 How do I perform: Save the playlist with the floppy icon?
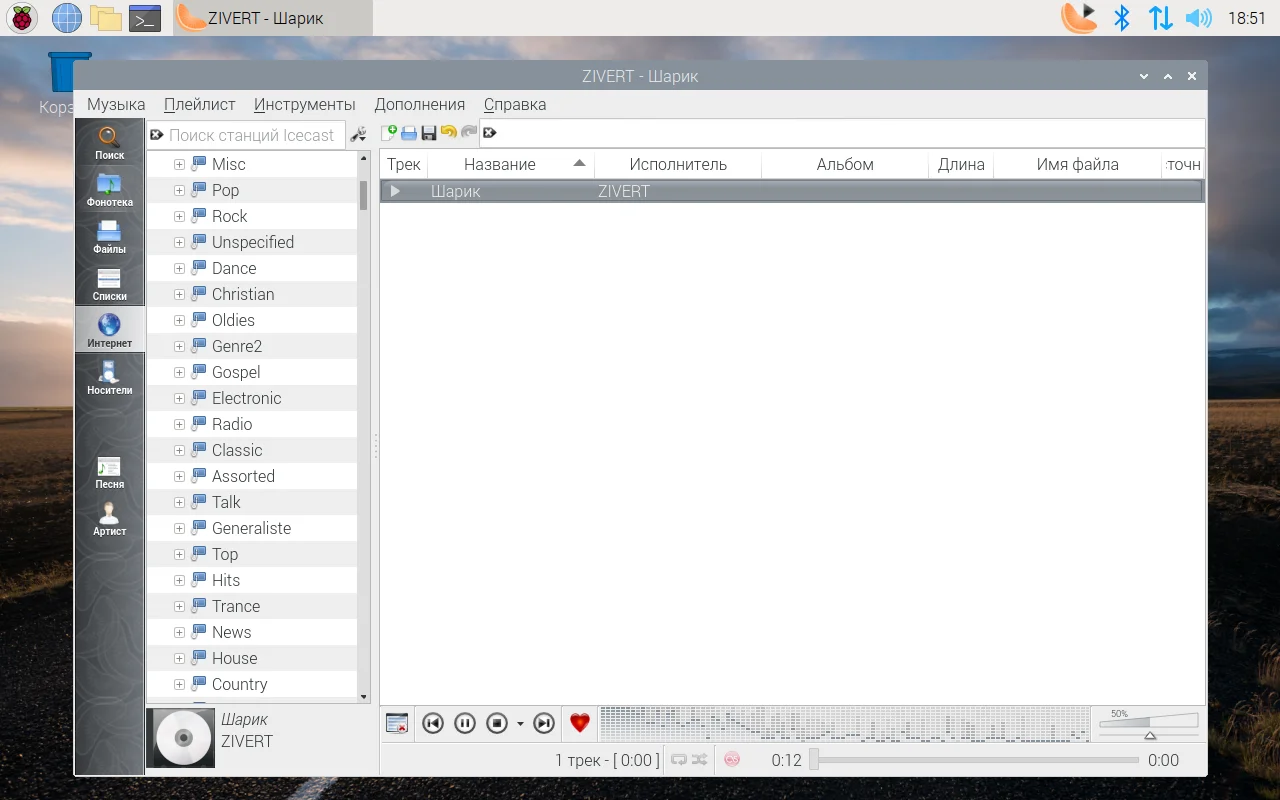pos(429,133)
